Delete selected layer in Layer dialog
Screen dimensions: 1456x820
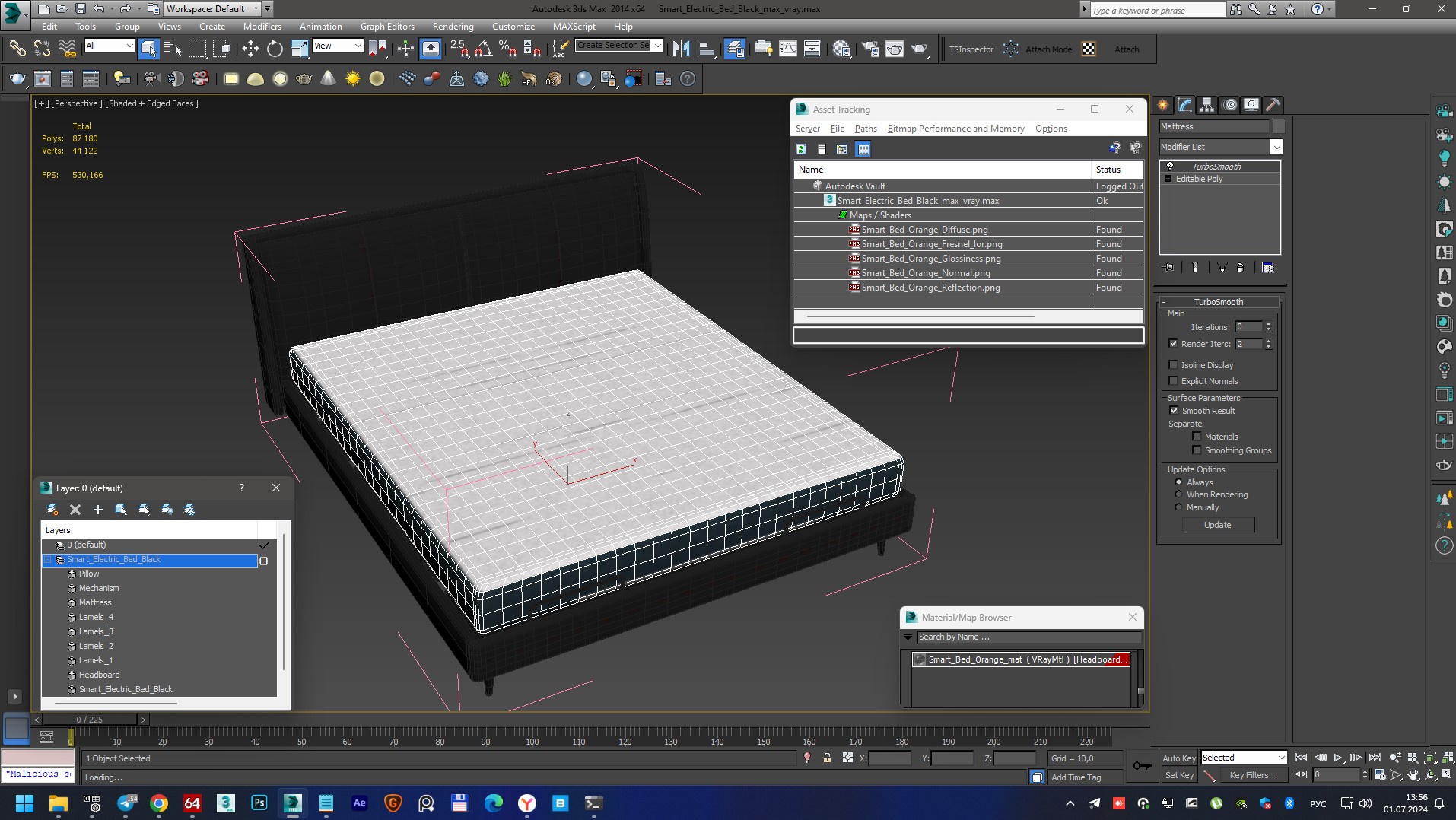pos(75,510)
